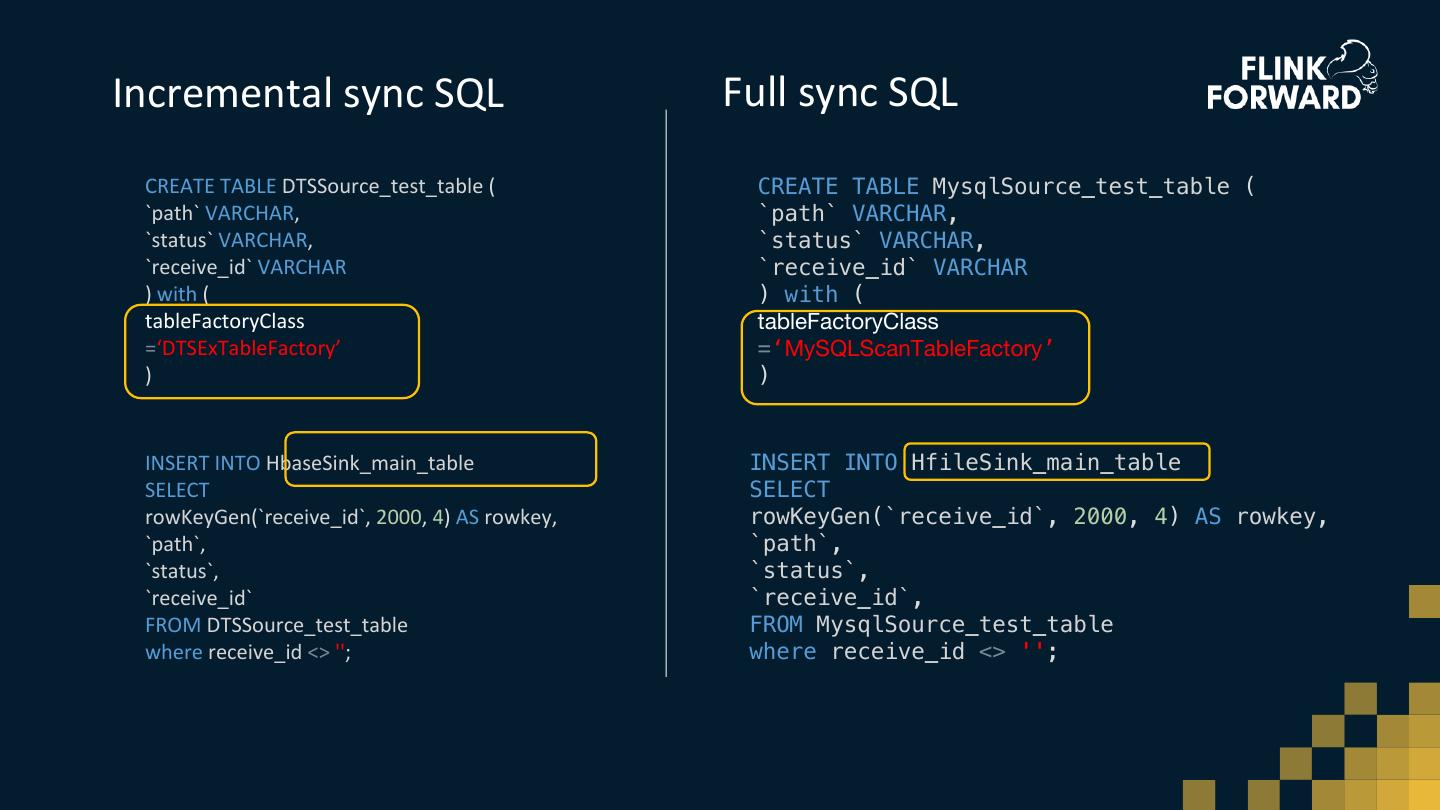Click rowKeyGen line ending 'rowkey,' in full sync SQL
Viewport: 1440px width, 810px height.
point(1039,517)
